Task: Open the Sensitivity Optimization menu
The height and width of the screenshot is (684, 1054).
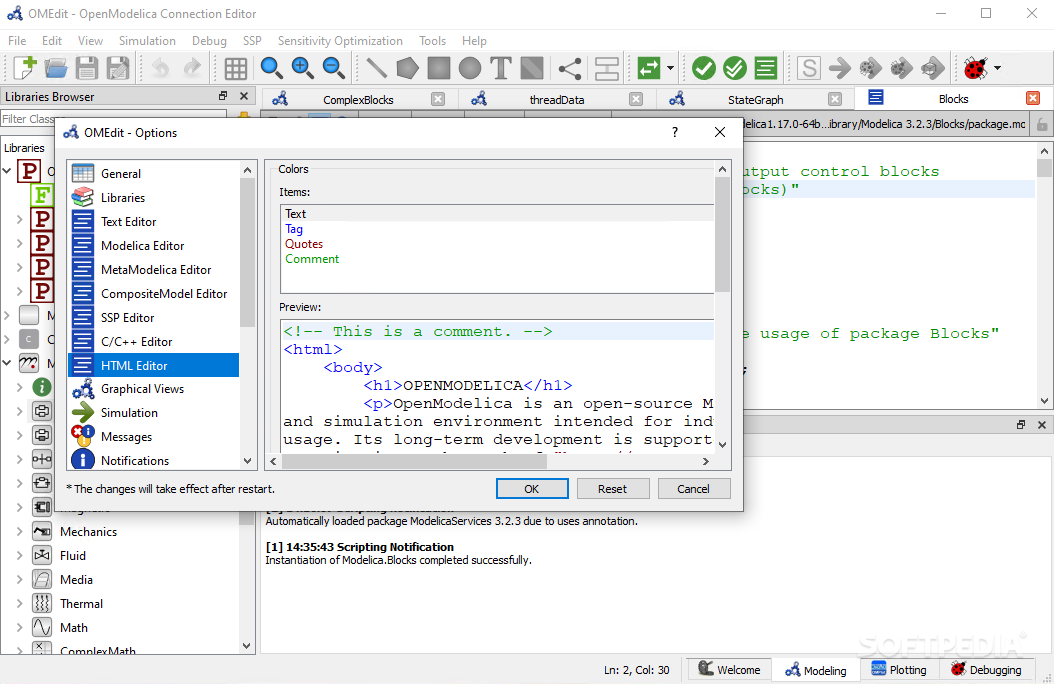Action: coord(340,41)
